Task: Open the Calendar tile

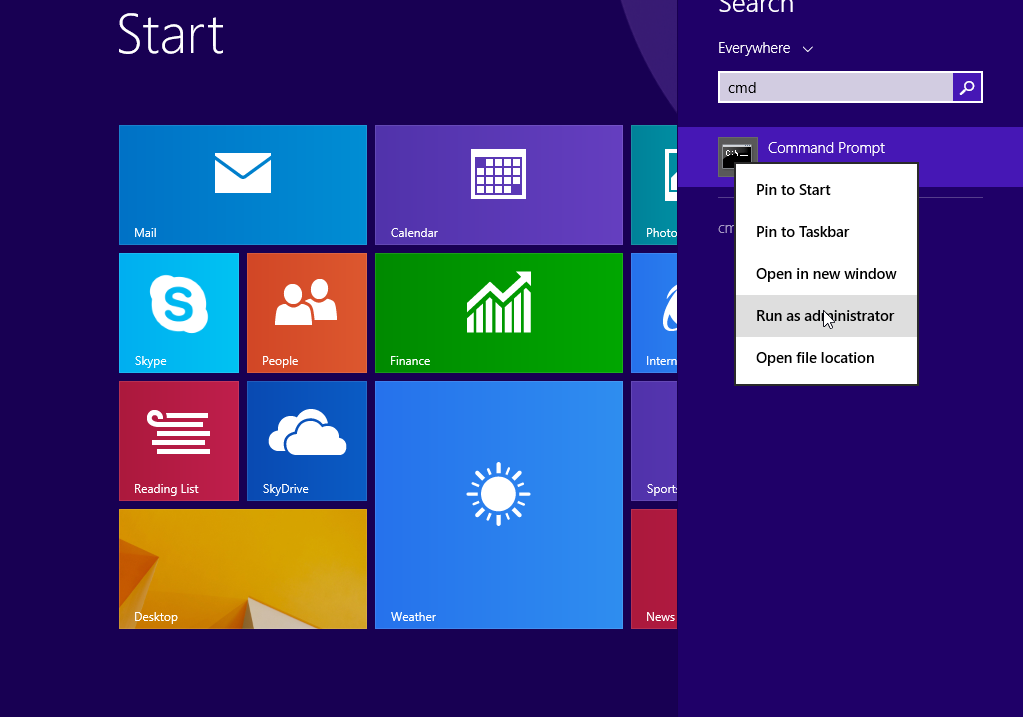Action: pos(498,185)
